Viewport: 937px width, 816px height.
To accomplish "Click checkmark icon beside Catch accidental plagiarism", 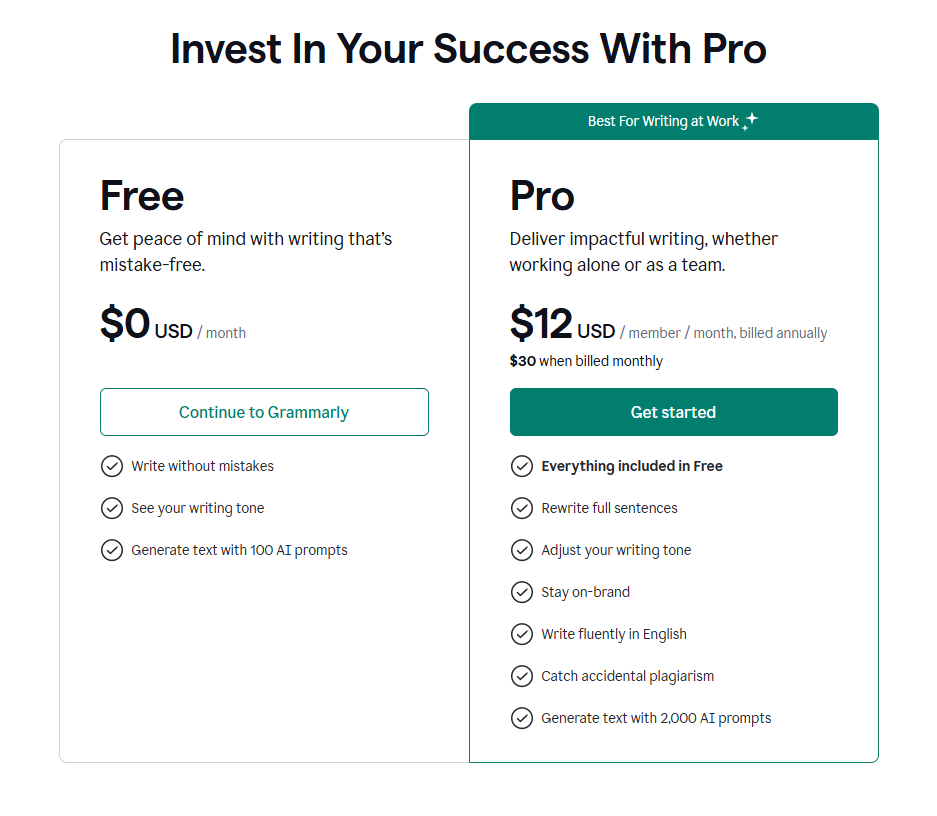I will click(522, 676).
